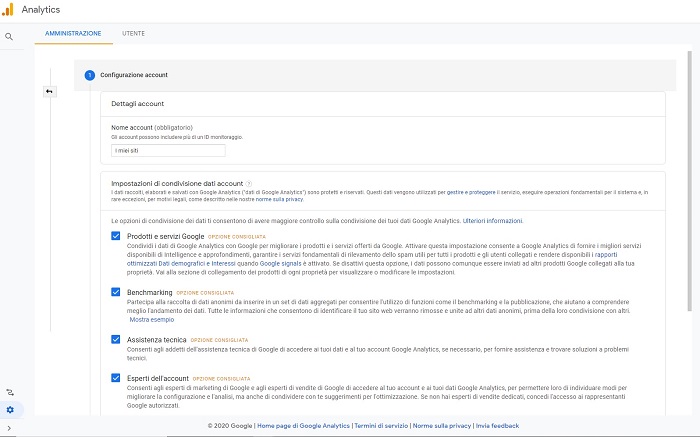Click the 'Mostra esempio' link
700x437 pixels.
pyautogui.click(x=152, y=320)
